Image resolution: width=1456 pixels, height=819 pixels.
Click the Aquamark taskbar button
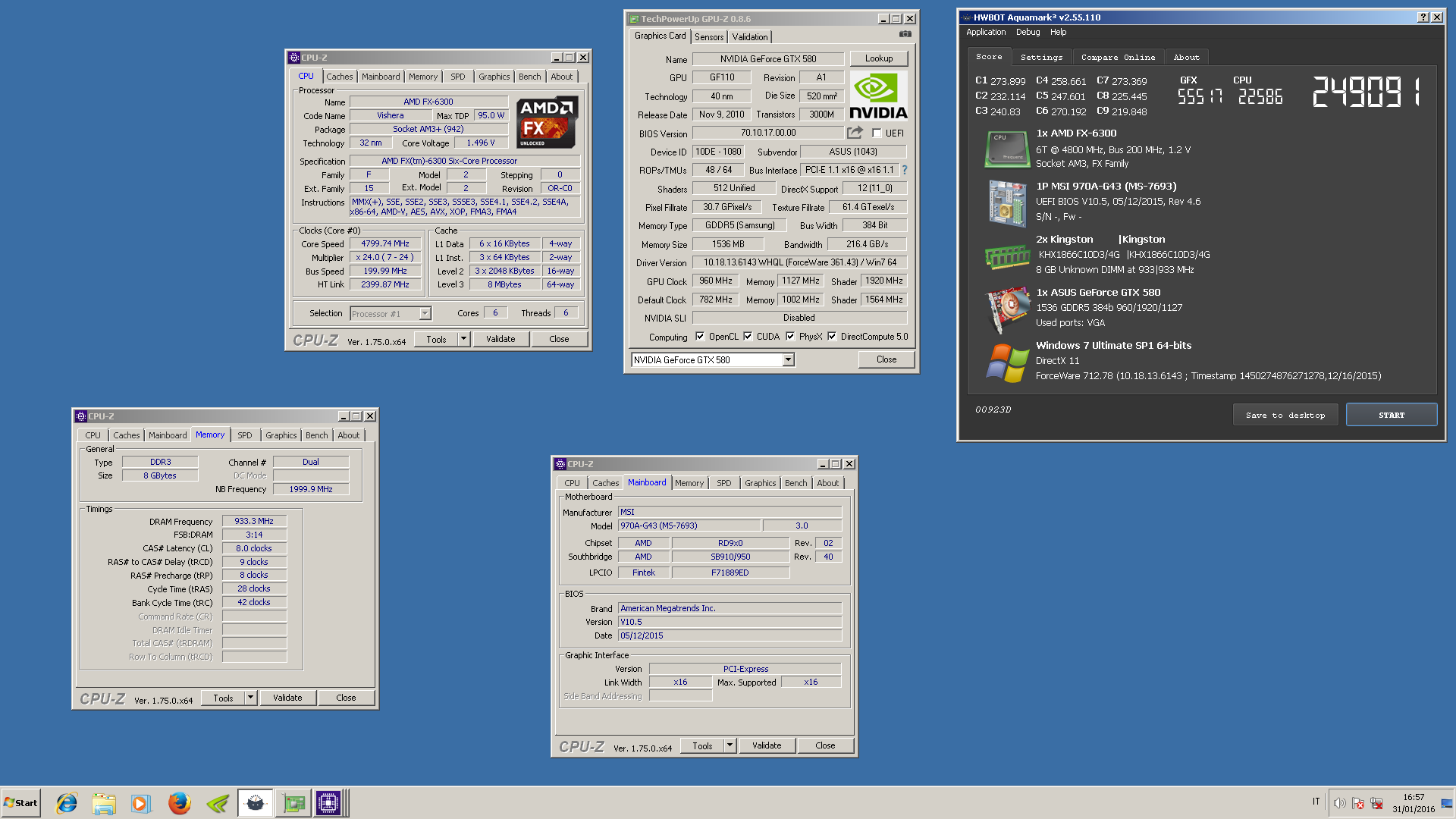(256, 803)
